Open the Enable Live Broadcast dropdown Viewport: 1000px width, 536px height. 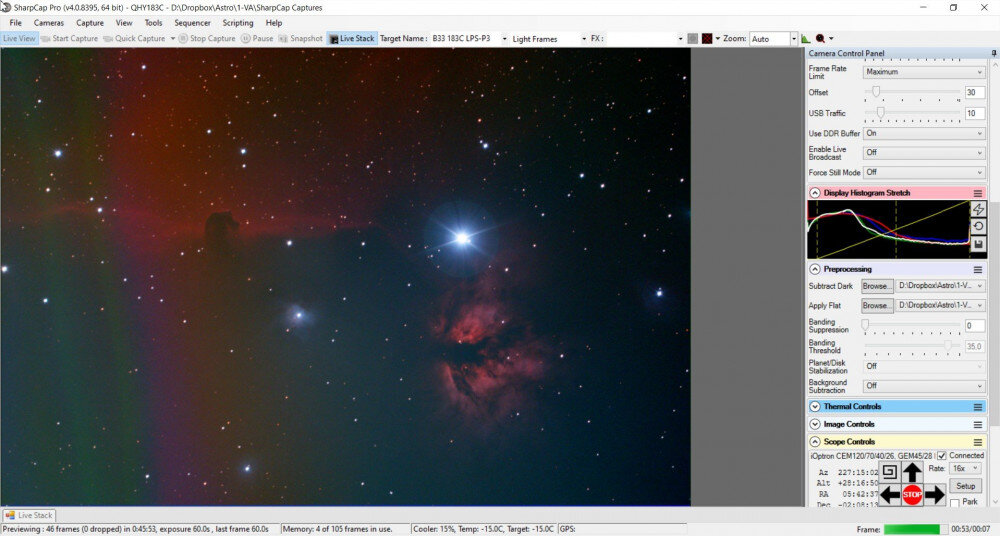(924, 153)
